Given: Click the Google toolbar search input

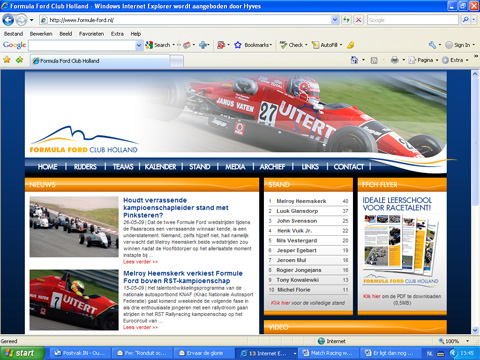Looking at the screenshot, I should point(82,45).
